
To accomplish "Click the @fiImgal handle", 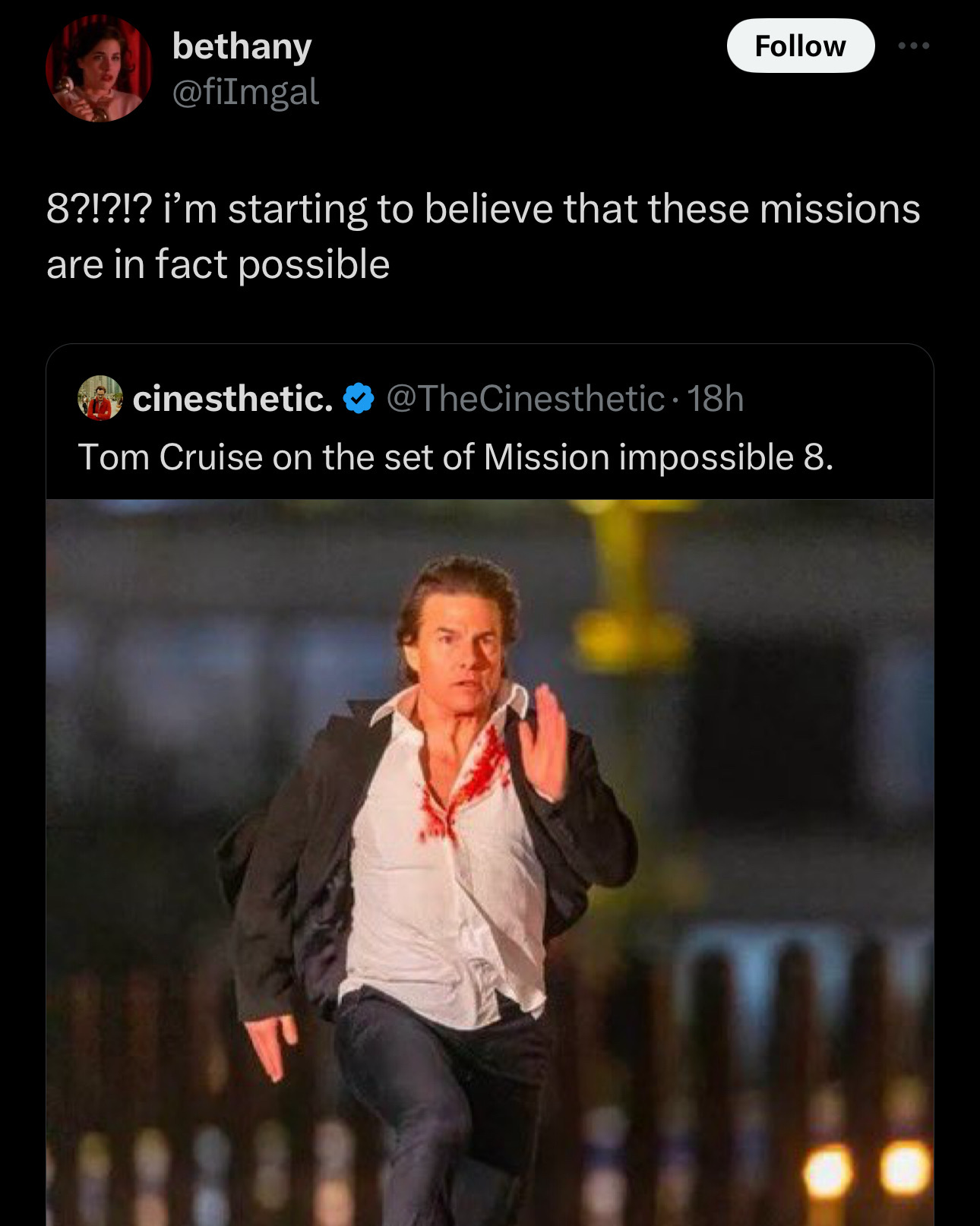I will coord(245,93).
